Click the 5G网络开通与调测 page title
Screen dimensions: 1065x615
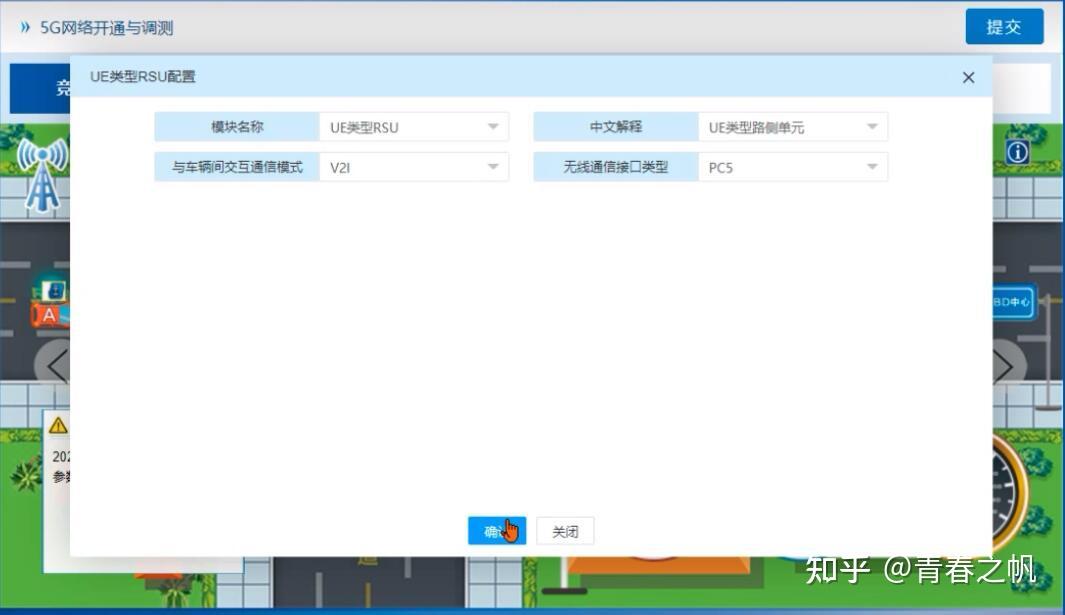[103, 27]
